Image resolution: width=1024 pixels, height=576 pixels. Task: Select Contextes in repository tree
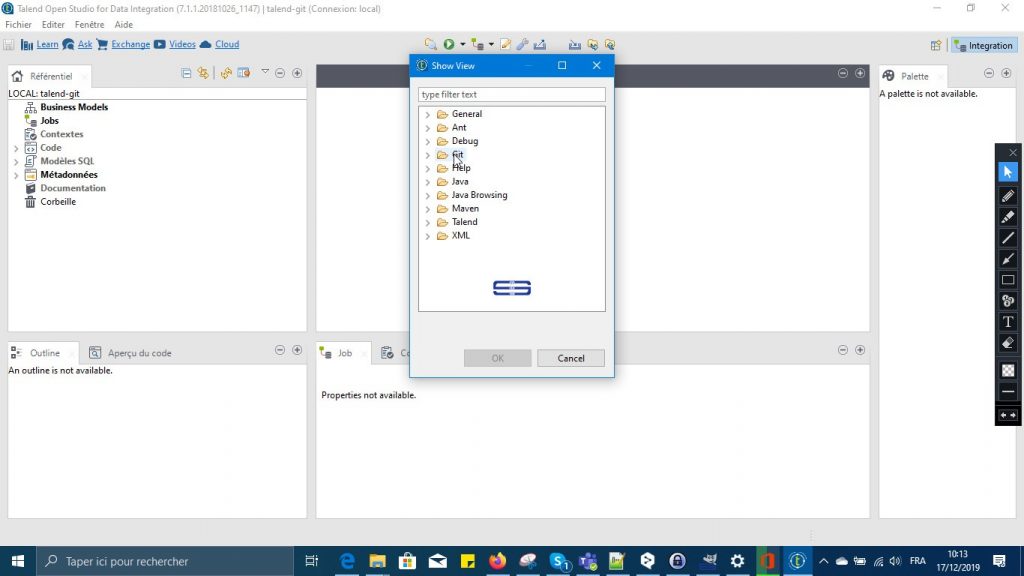pos(61,134)
